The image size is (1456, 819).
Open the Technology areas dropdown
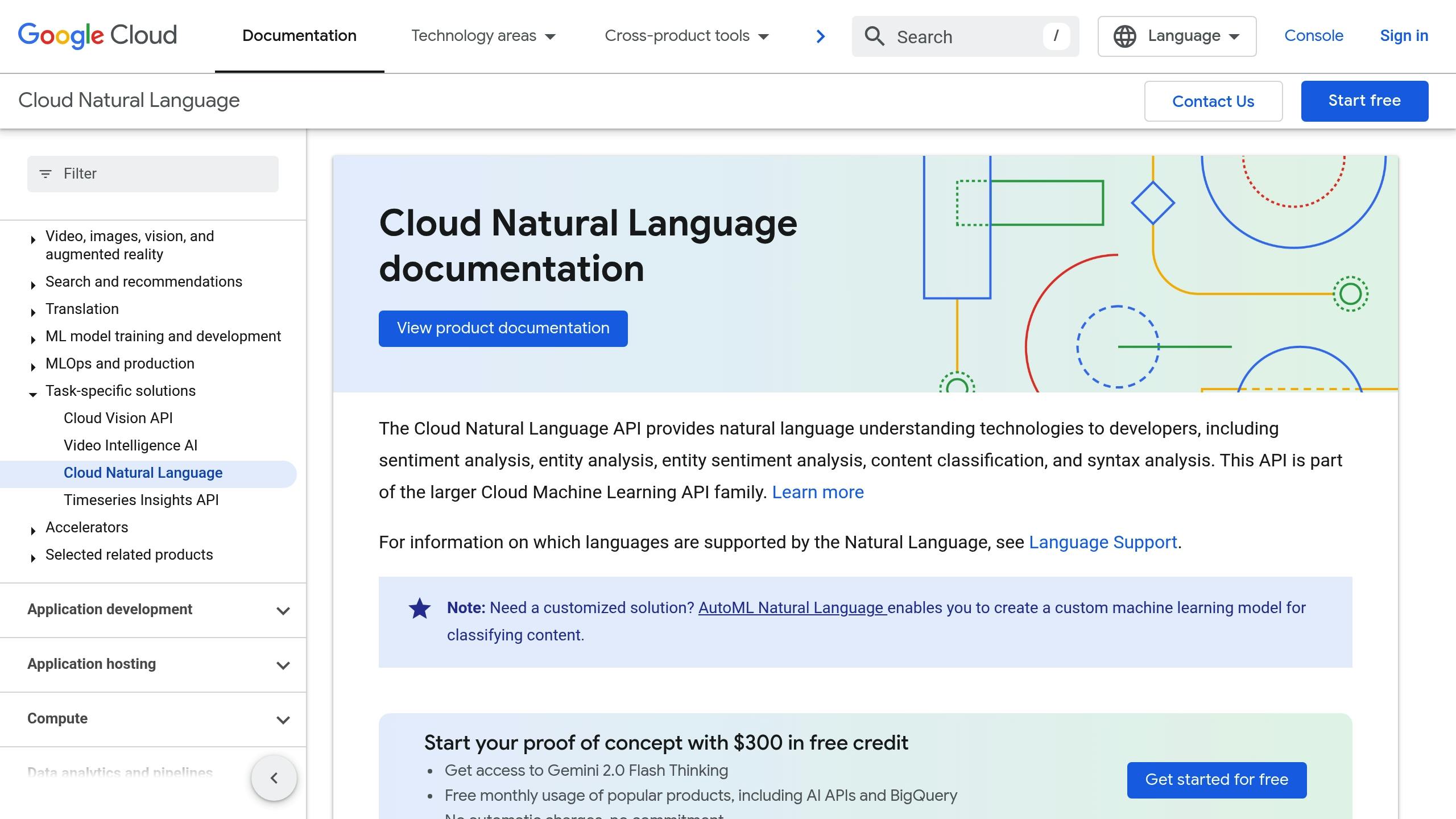click(x=483, y=36)
